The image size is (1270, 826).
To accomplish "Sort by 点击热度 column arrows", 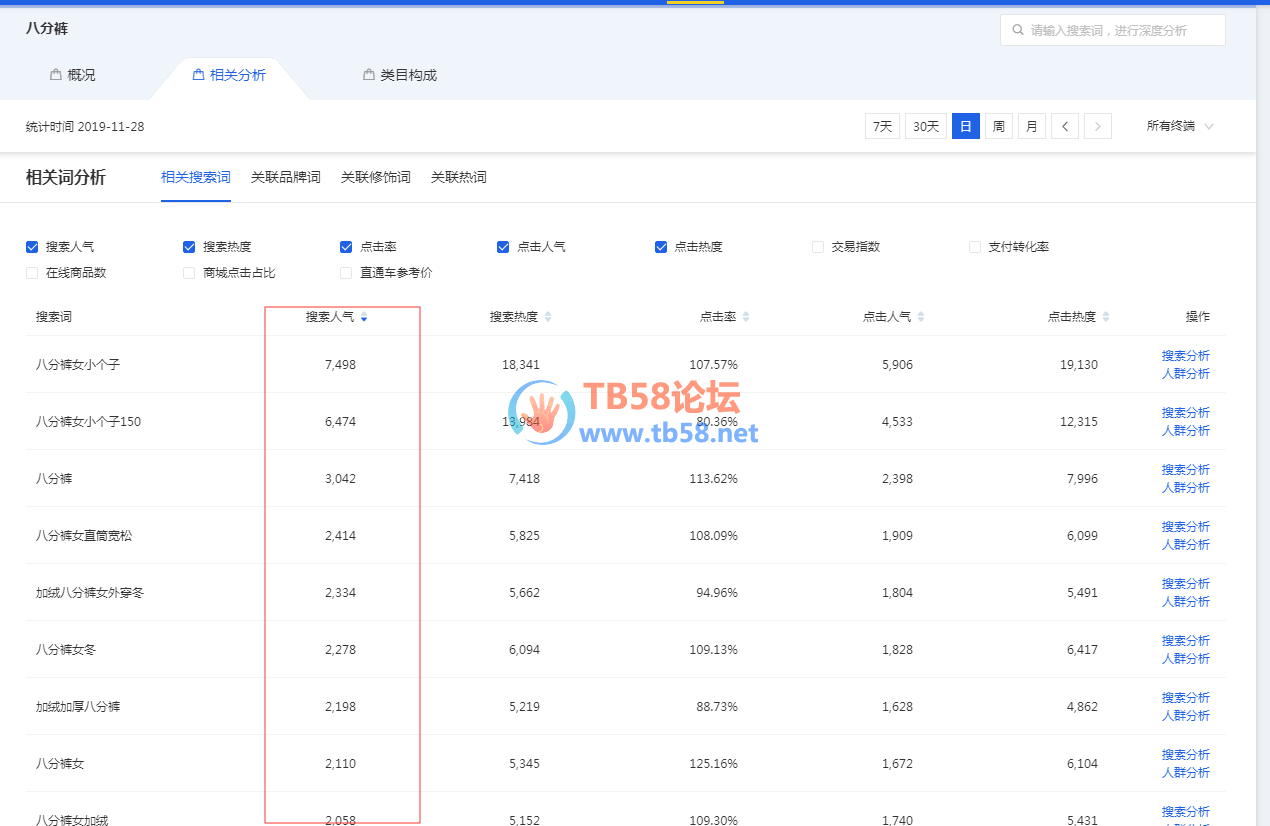I will pyautogui.click(x=1105, y=317).
